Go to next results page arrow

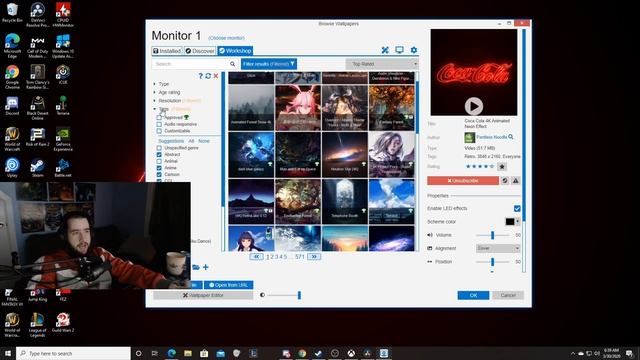point(314,257)
